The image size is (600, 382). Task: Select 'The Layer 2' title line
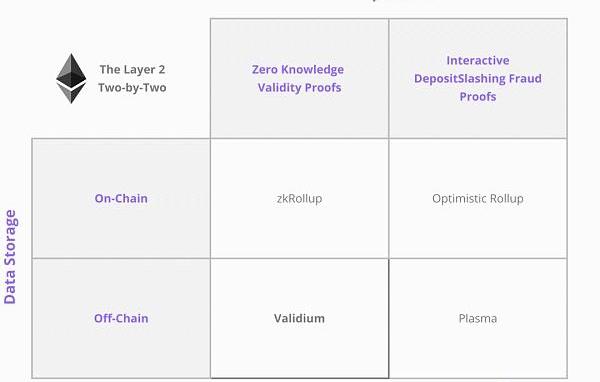(132, 70)
